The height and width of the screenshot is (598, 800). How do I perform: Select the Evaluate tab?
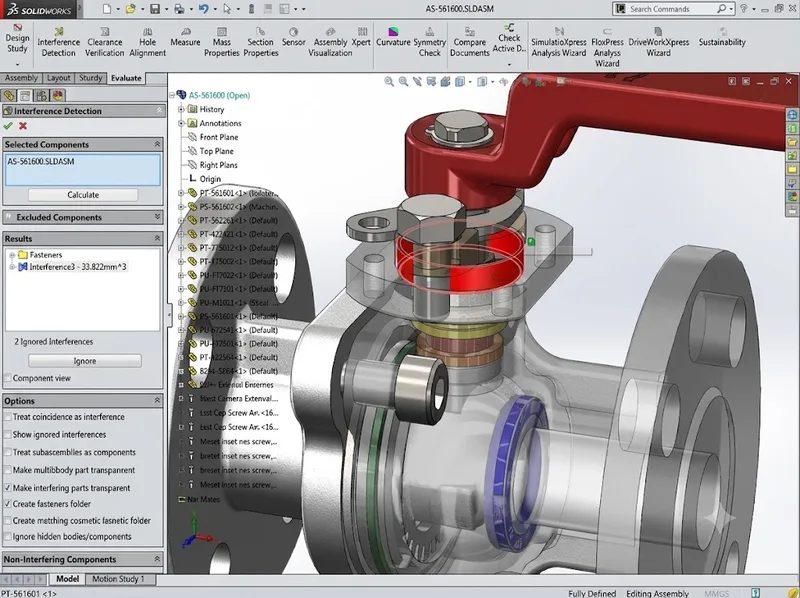pos(126,78)
